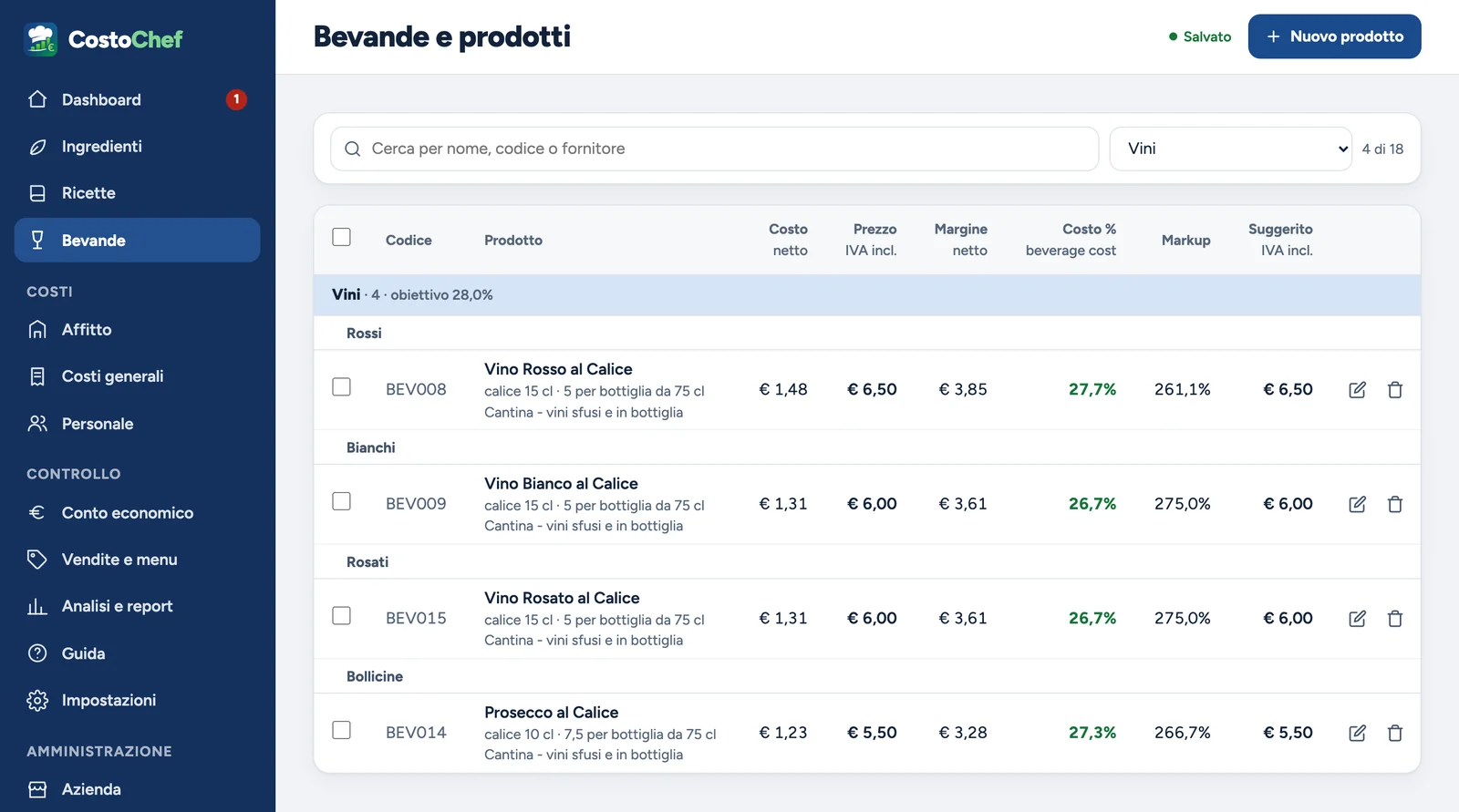Click the 27,7% beverage cost value

[x=1092, y=389]
